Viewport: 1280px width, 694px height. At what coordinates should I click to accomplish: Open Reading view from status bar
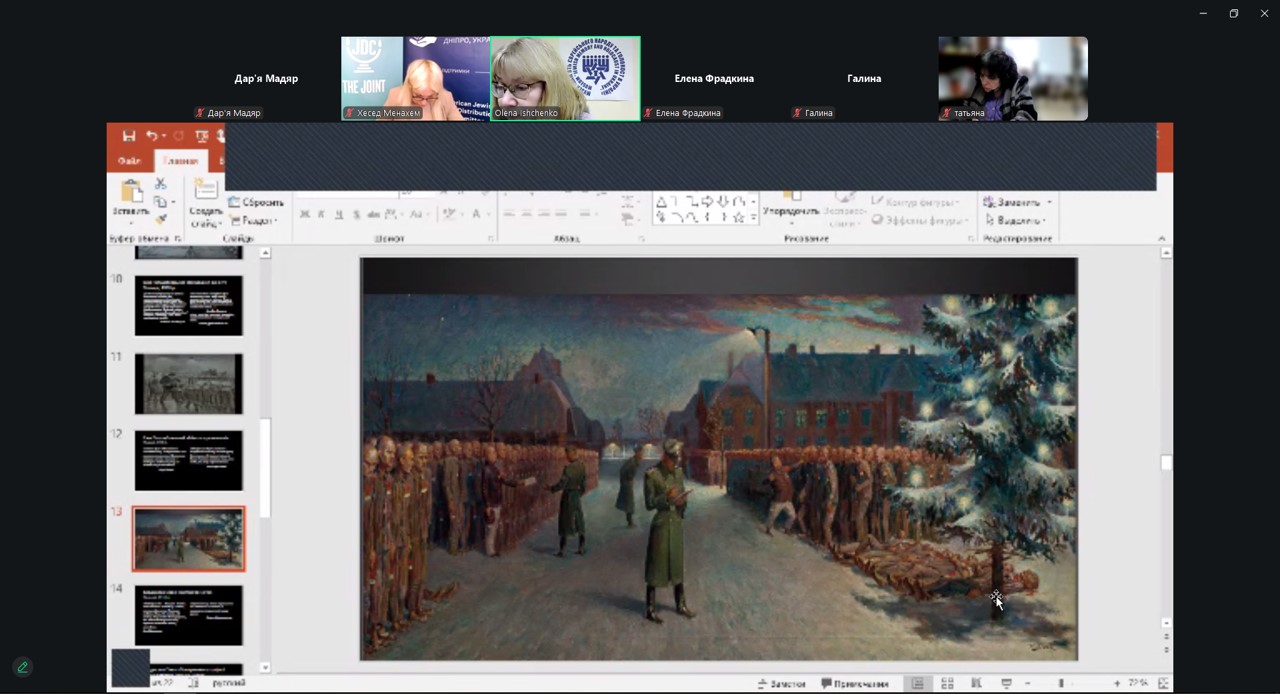click(976, 684)
